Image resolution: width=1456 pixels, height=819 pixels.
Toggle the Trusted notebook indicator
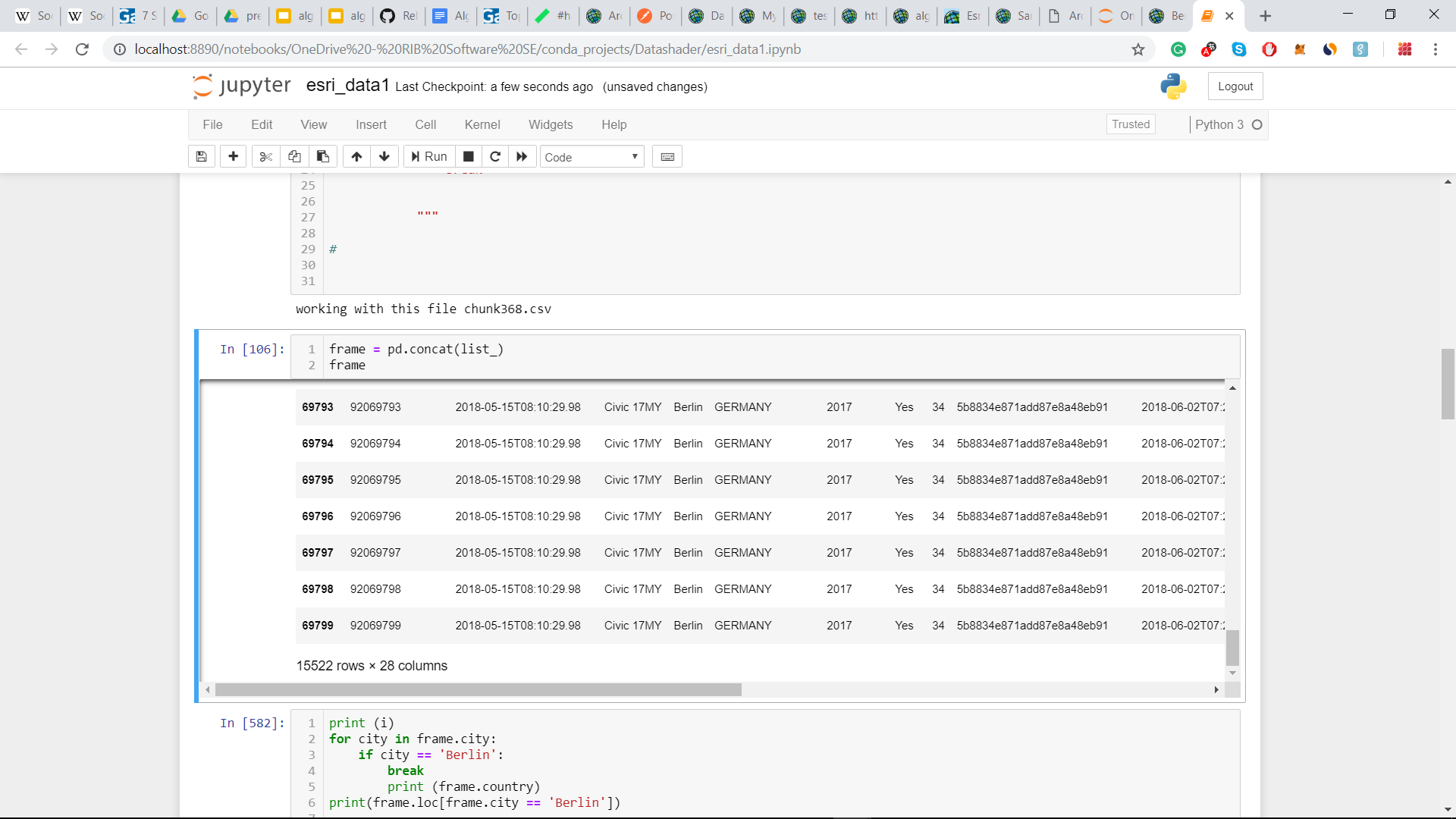[1131, 124]
